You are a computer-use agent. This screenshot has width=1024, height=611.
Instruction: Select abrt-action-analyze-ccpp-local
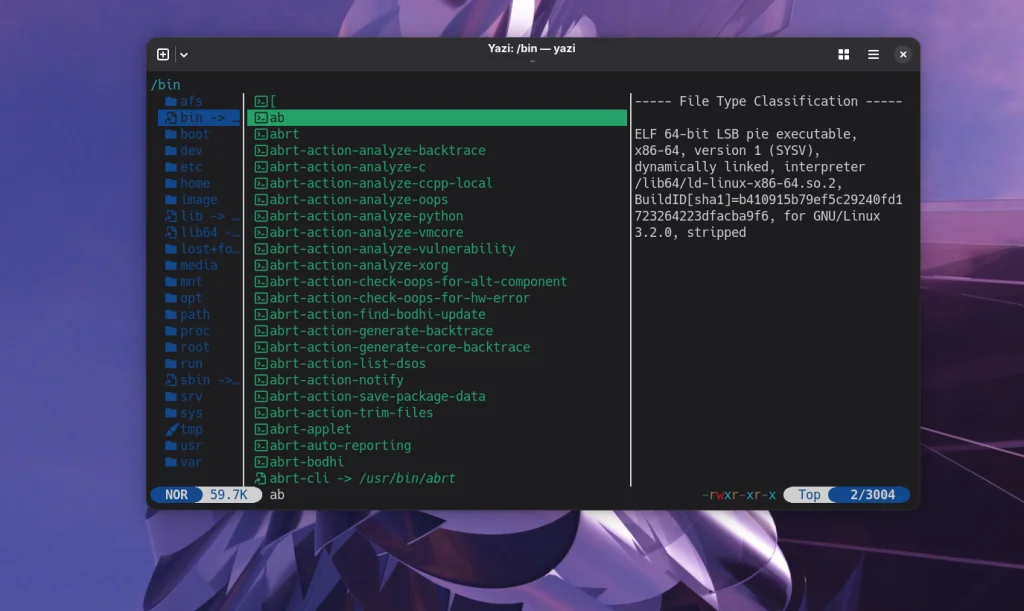click(x=381, y=183)
